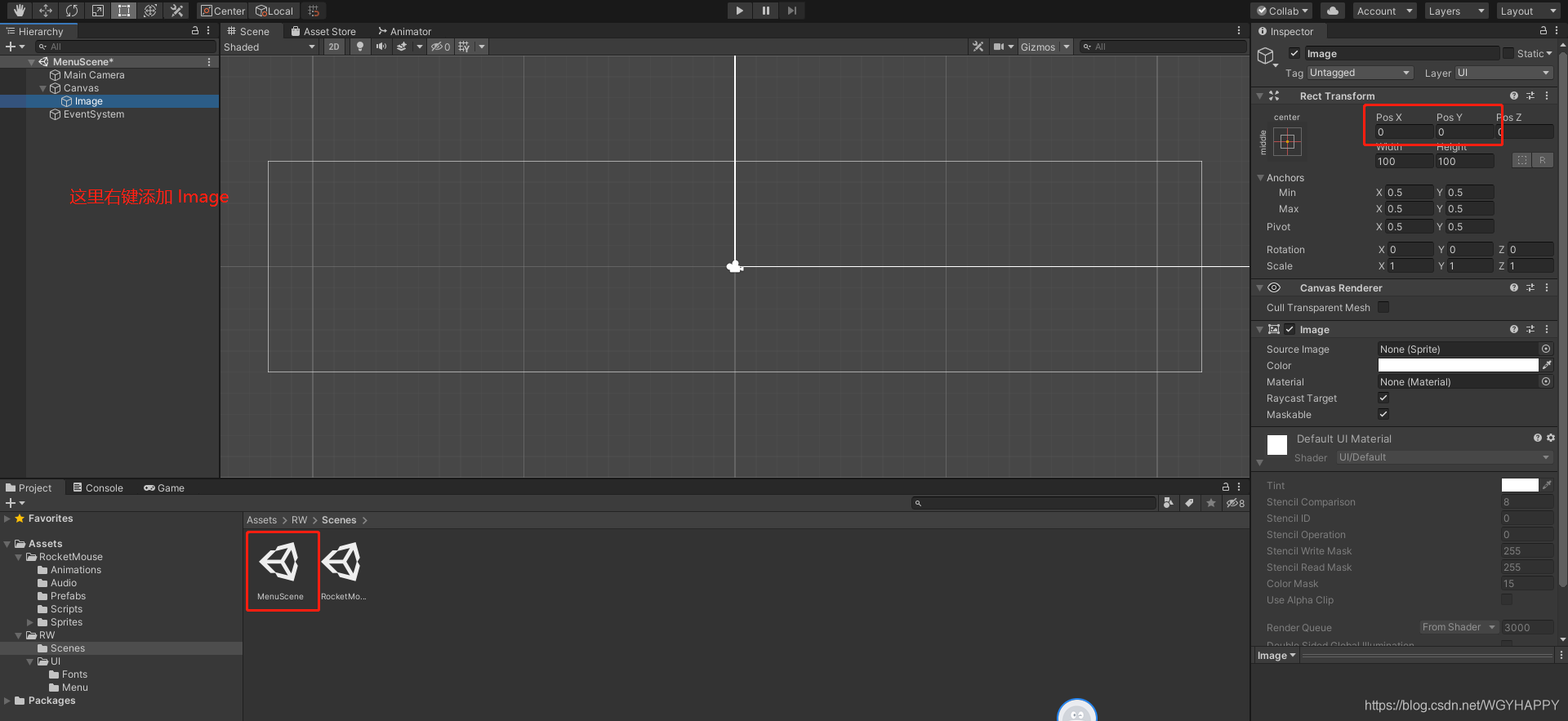Click the Play button

point(739,11)
